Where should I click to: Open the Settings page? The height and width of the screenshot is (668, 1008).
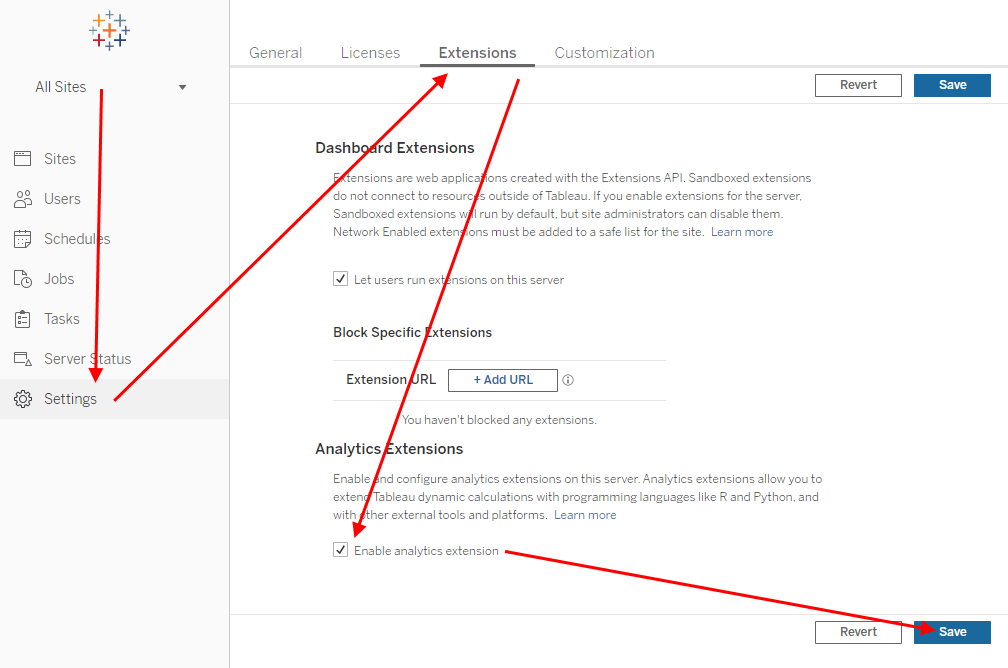pos(114,399)
